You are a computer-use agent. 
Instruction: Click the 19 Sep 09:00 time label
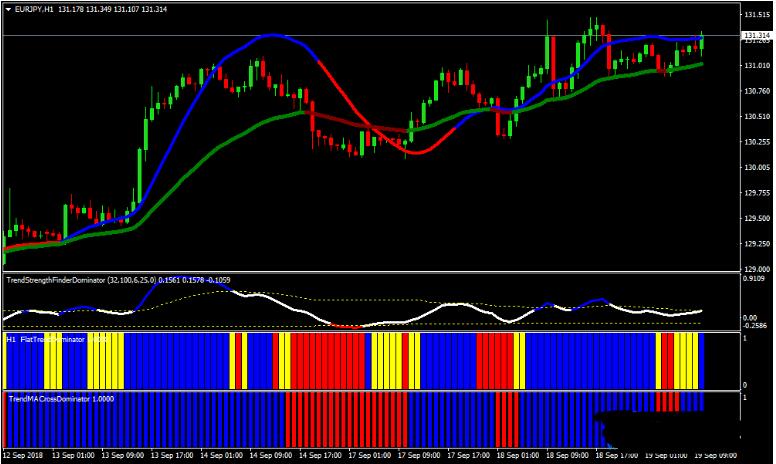pos(715,455)
